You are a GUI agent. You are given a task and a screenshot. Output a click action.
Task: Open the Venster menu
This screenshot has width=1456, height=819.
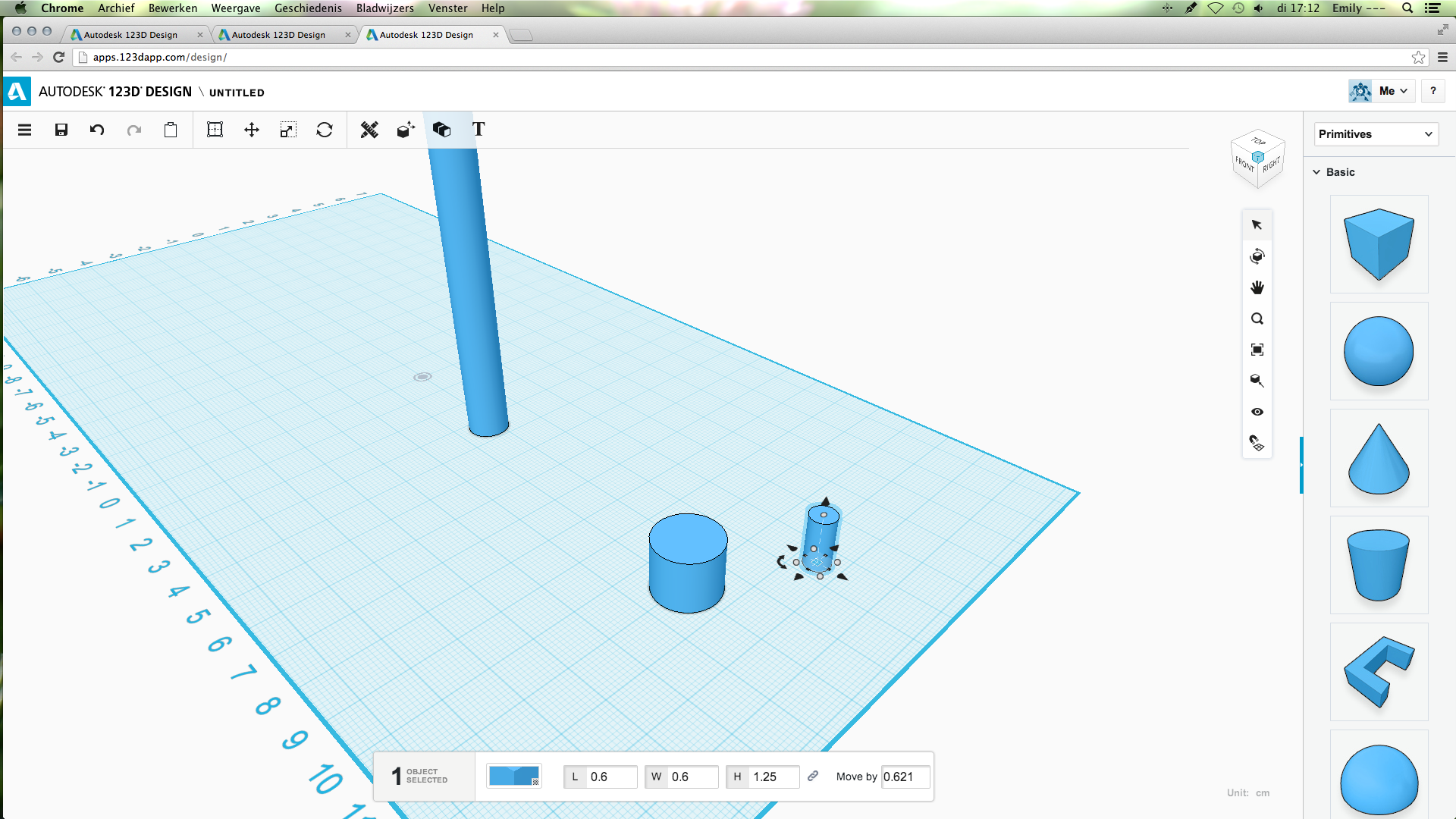(x=447, y=8)
